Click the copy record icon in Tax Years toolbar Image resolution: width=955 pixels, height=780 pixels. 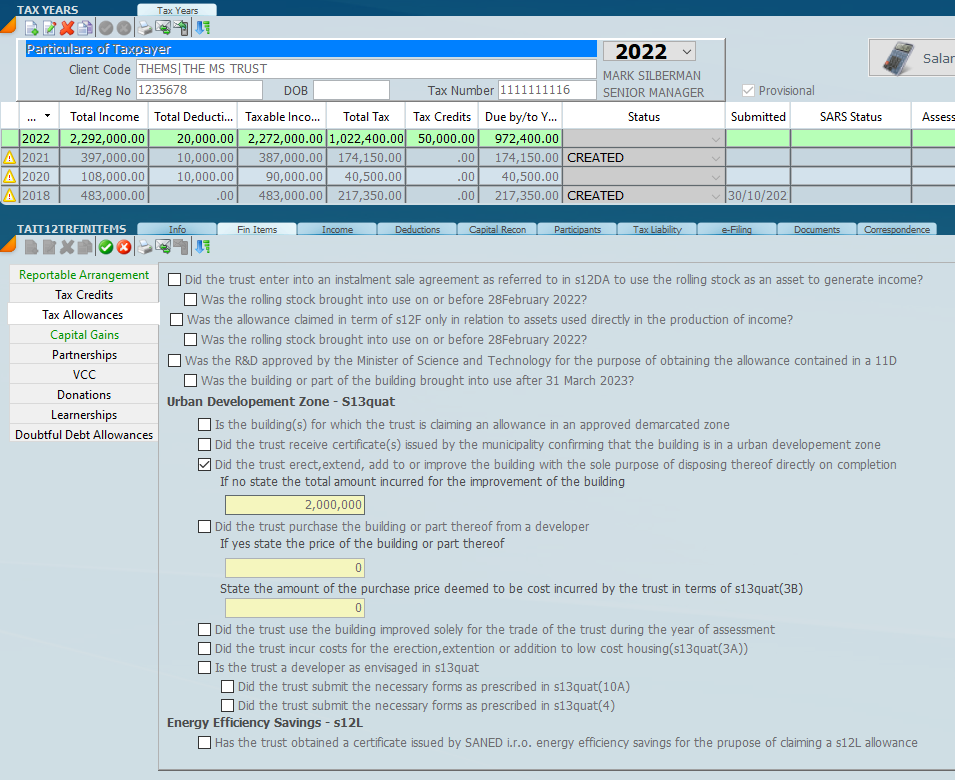85,28
